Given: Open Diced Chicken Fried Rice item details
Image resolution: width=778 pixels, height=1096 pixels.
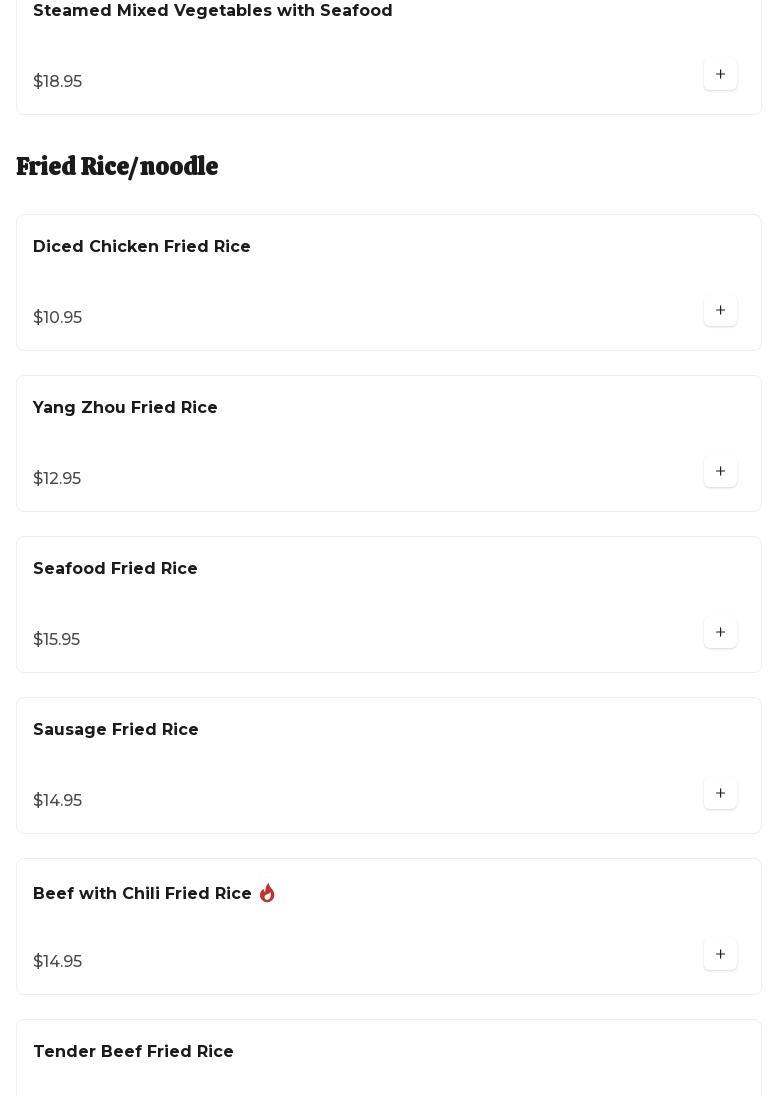Looking at the screenshot, I should coord(142,247).
